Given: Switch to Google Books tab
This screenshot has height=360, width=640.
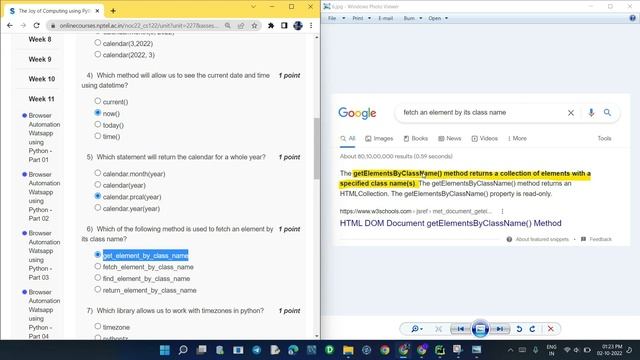Looking at the screenshot, I should coord(416,138).
